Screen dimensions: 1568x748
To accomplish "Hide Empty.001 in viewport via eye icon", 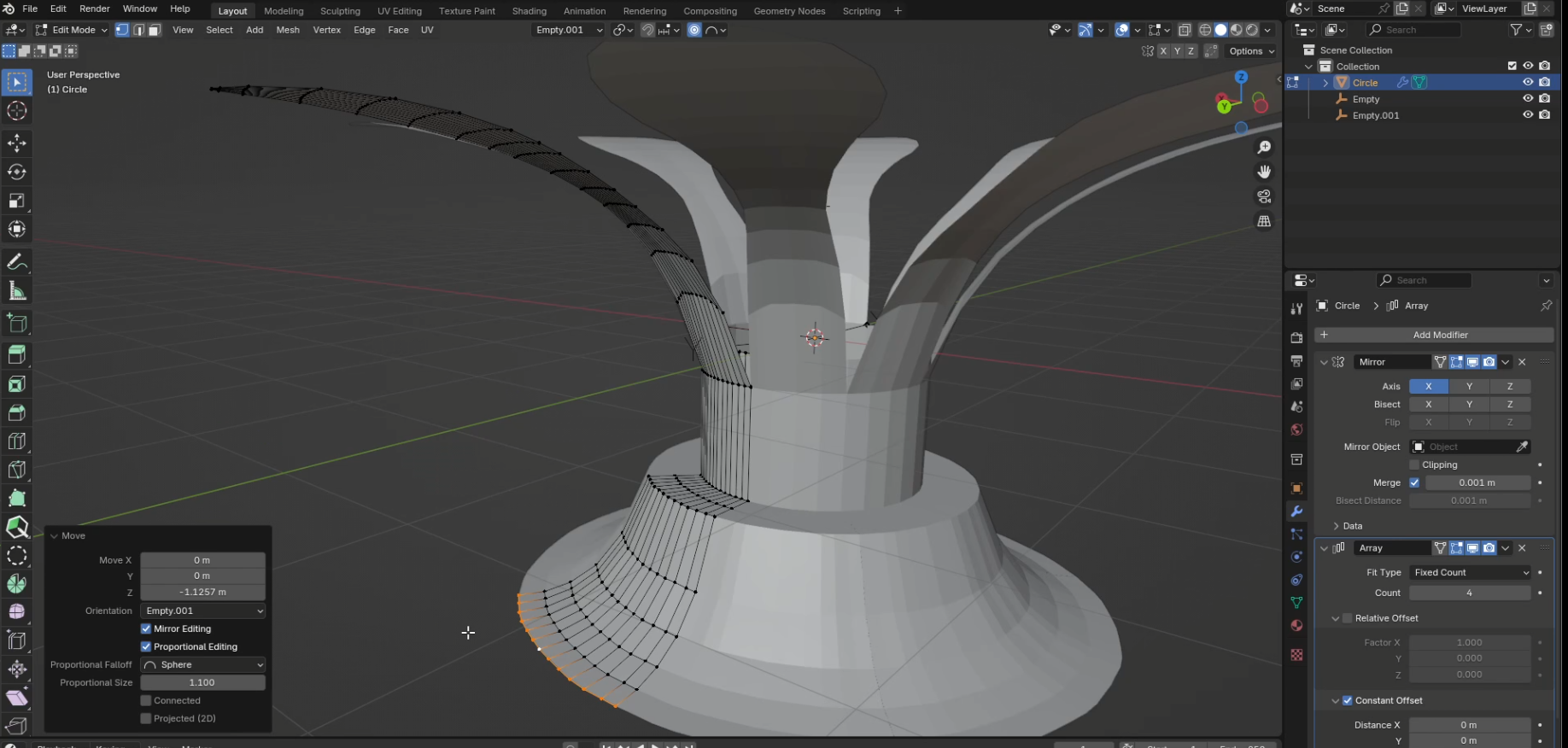I will click(x=1528, y=115).
